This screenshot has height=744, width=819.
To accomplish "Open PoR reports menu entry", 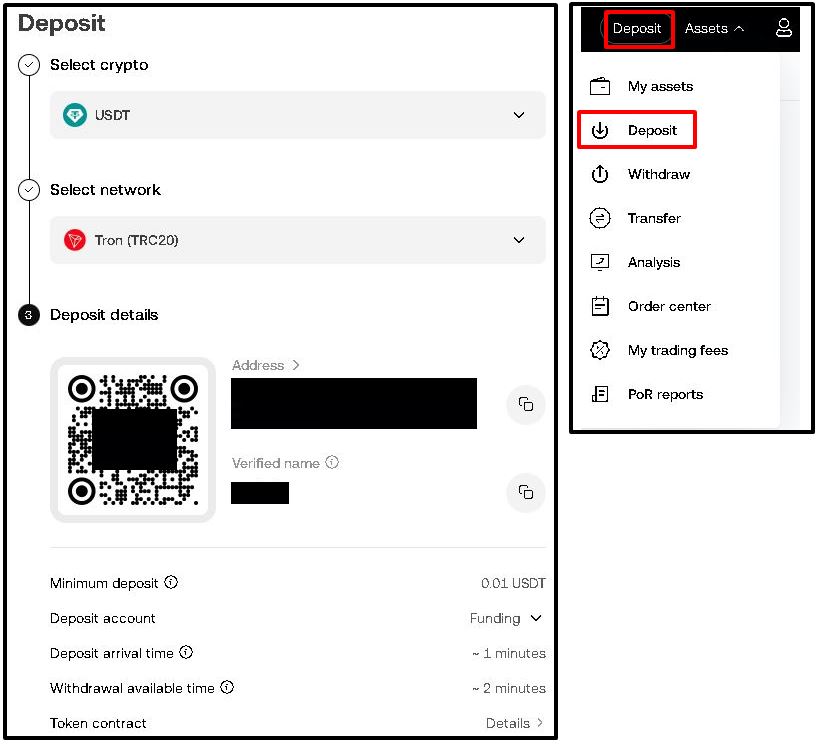I will point(665,394).
